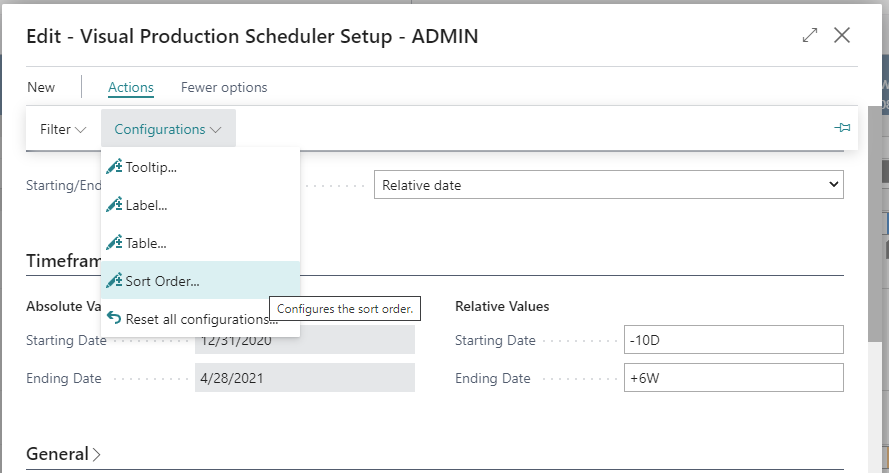
Task: Open the Relative date combo box
Action: [609, 185]
